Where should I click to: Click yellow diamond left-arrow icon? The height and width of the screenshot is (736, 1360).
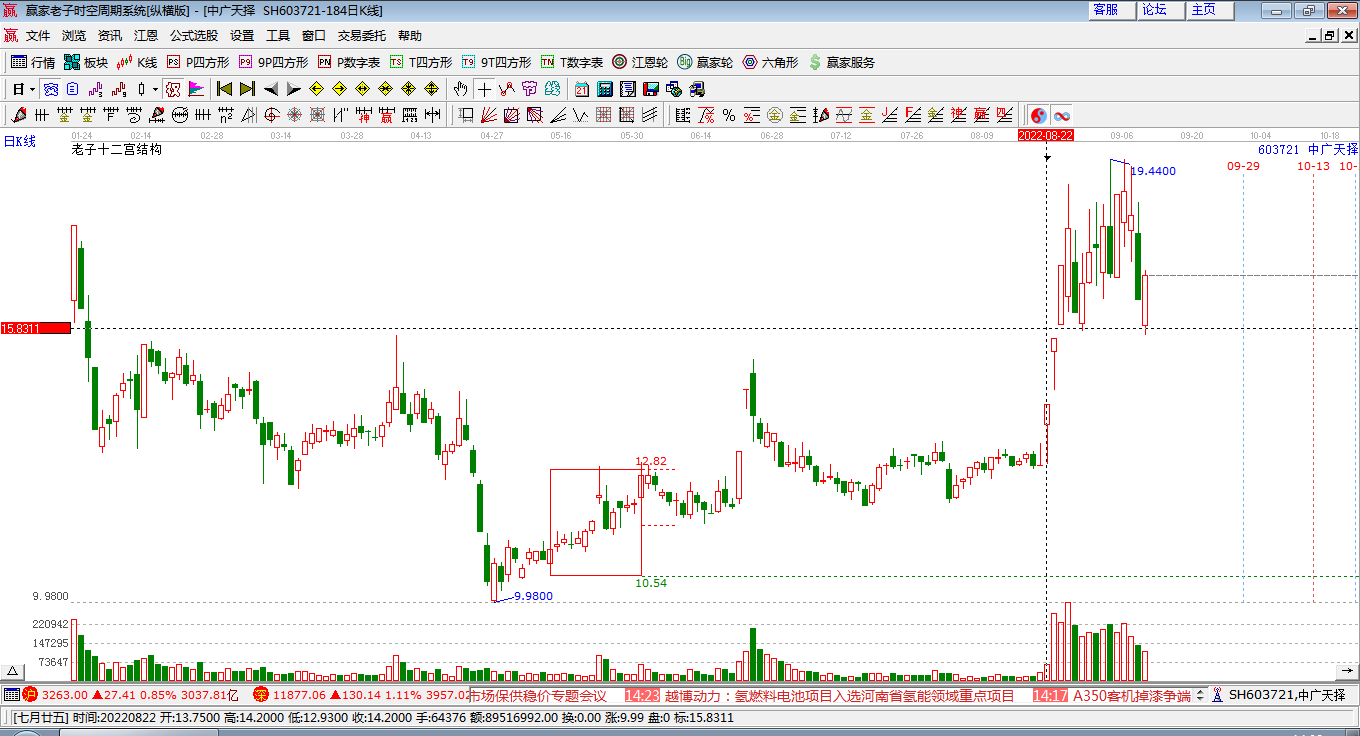coord(316,89)
